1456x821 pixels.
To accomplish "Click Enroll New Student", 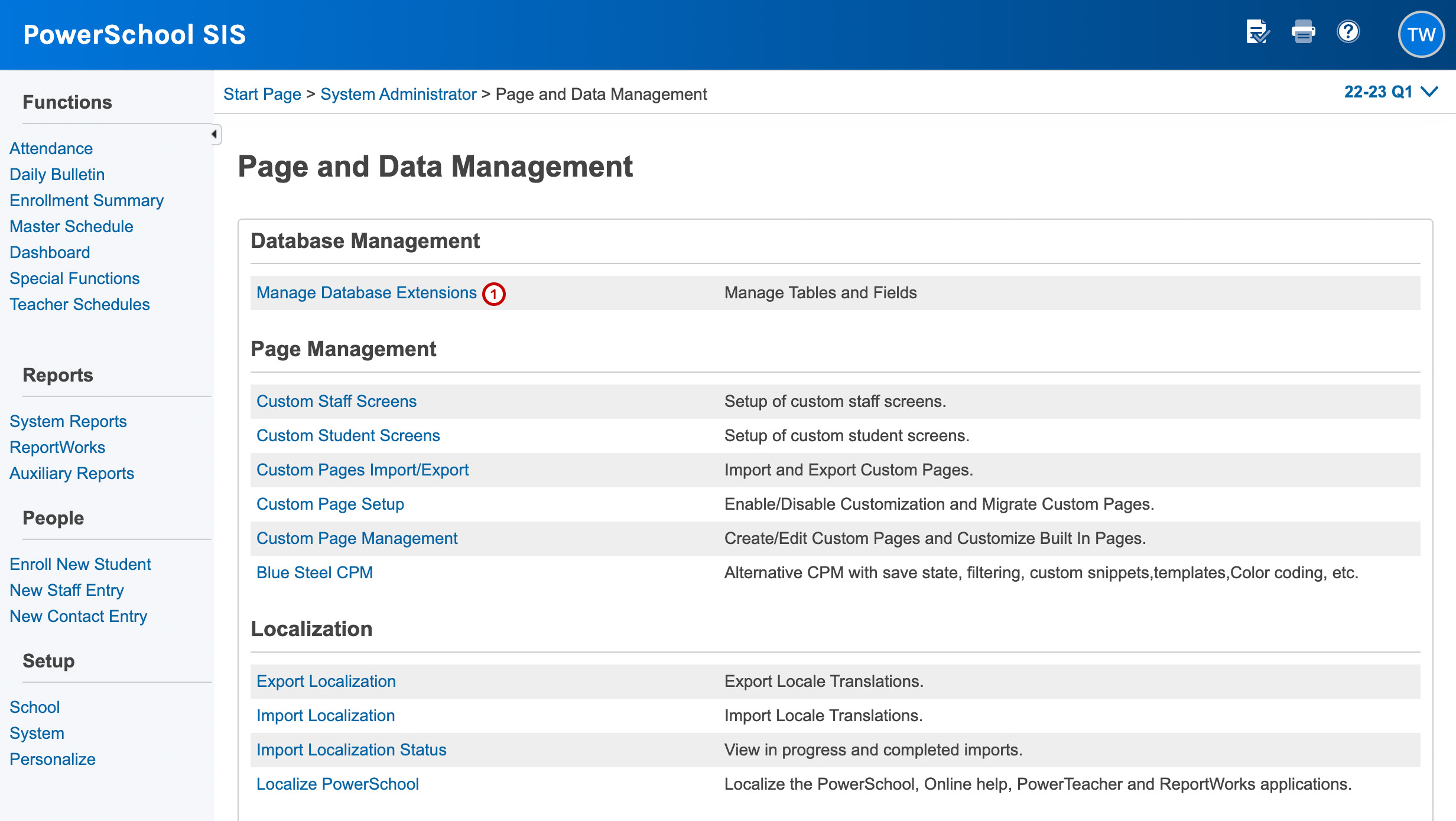I will pyautogui.click(x=80, y=564).
